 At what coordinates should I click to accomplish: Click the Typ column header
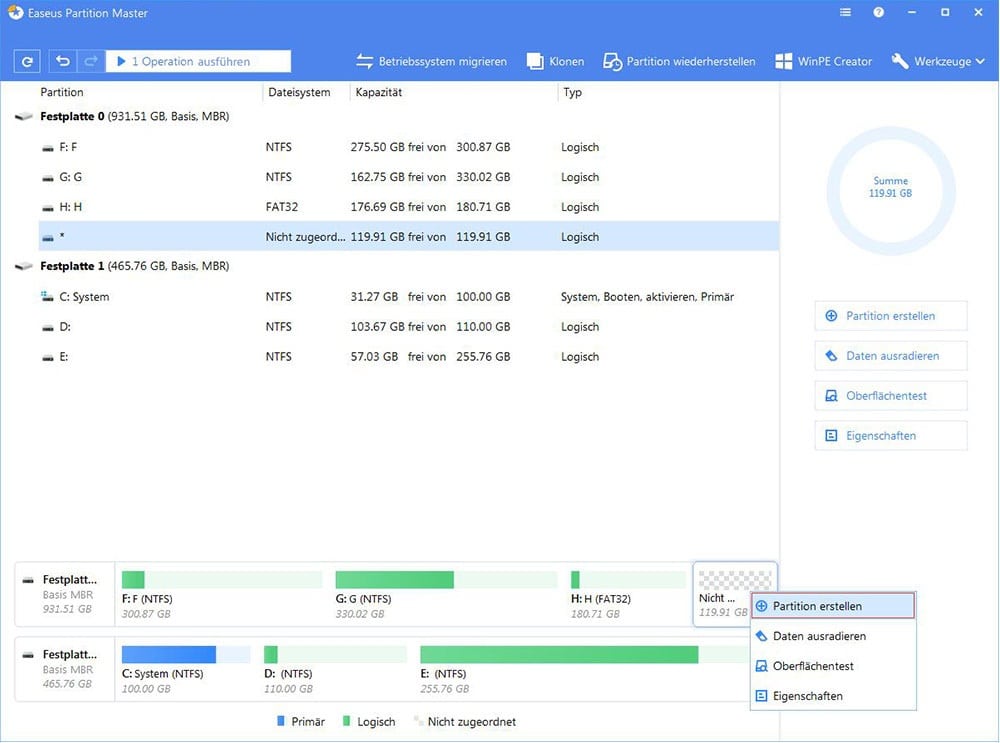[x=572, y=92]
